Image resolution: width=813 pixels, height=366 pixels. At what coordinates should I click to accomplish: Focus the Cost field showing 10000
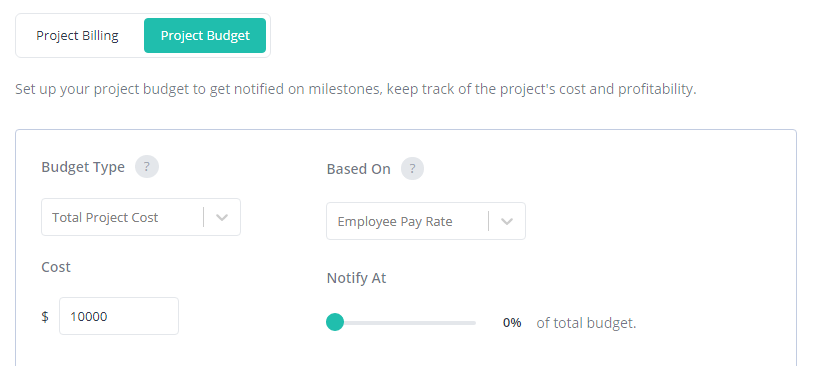click(x=119, y=316)
